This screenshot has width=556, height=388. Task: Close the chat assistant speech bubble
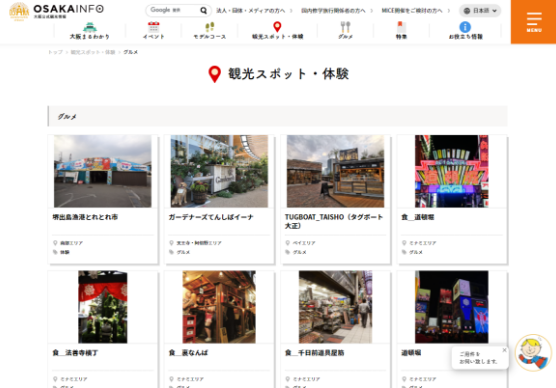(504, 350)
